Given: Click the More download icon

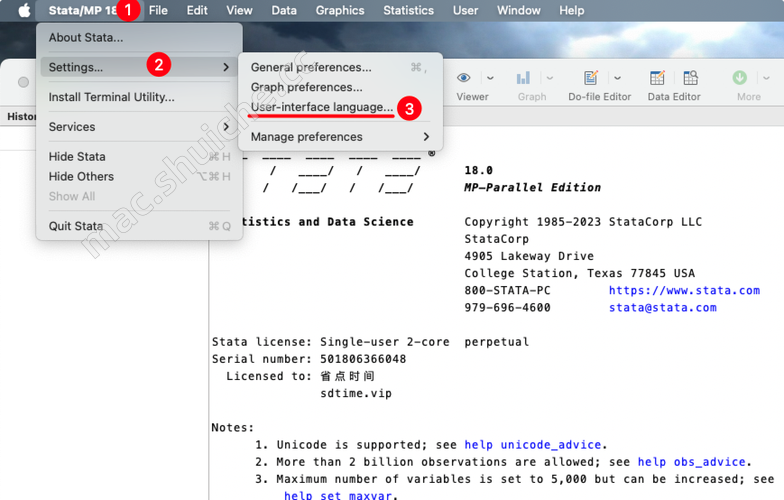Looking at the screenshot, I should click(740, 78).
